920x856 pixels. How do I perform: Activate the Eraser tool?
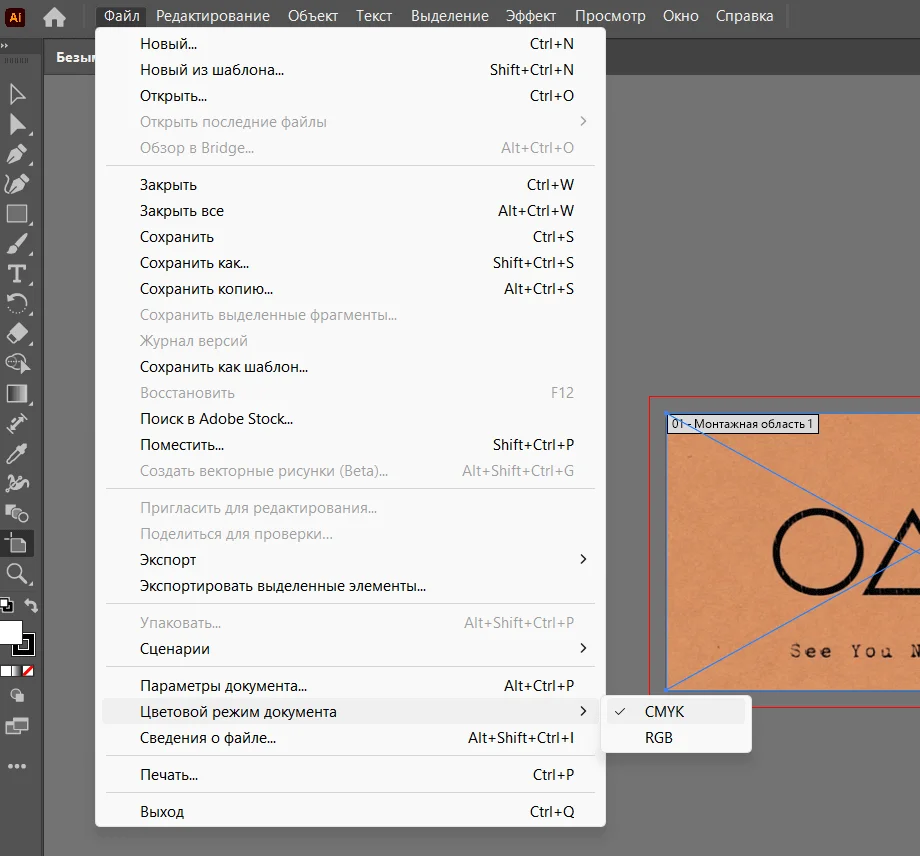pyautogui.click(x=17, y=334)
